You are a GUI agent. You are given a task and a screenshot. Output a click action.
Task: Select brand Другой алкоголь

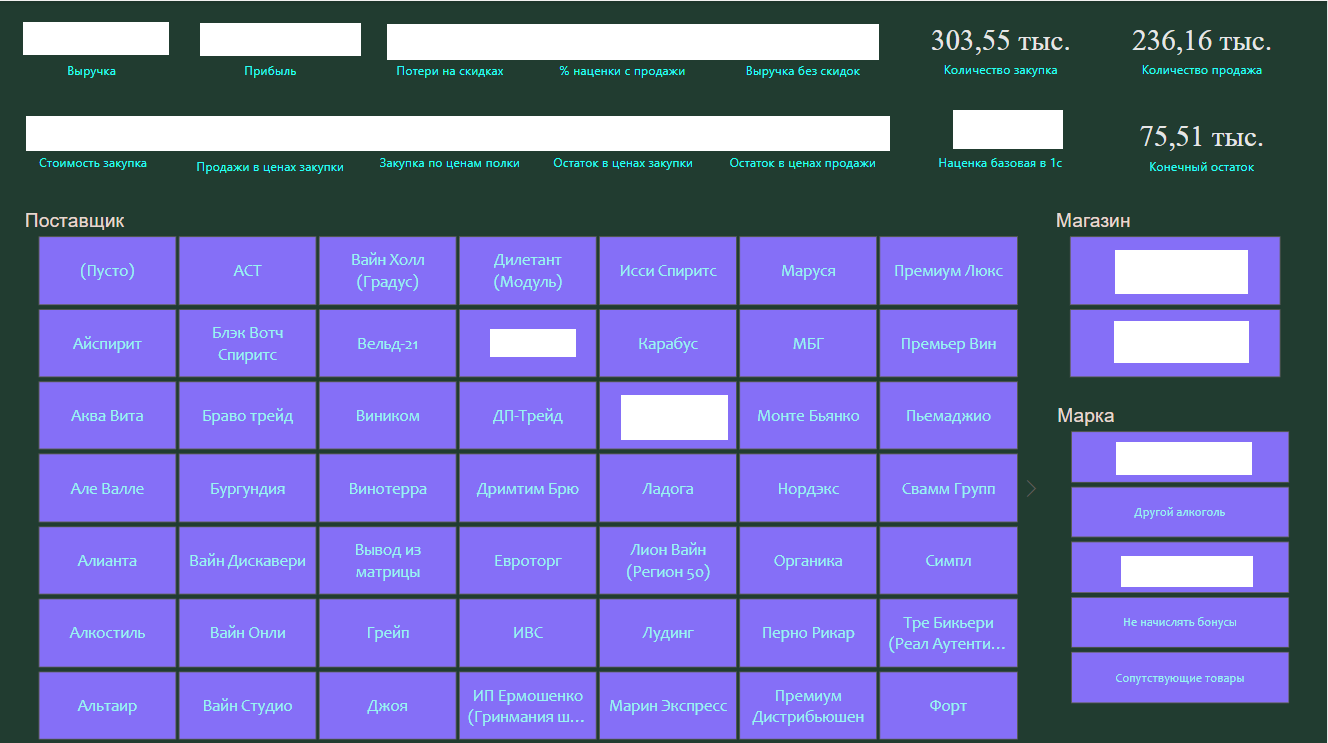click(x=1180, y=512)
